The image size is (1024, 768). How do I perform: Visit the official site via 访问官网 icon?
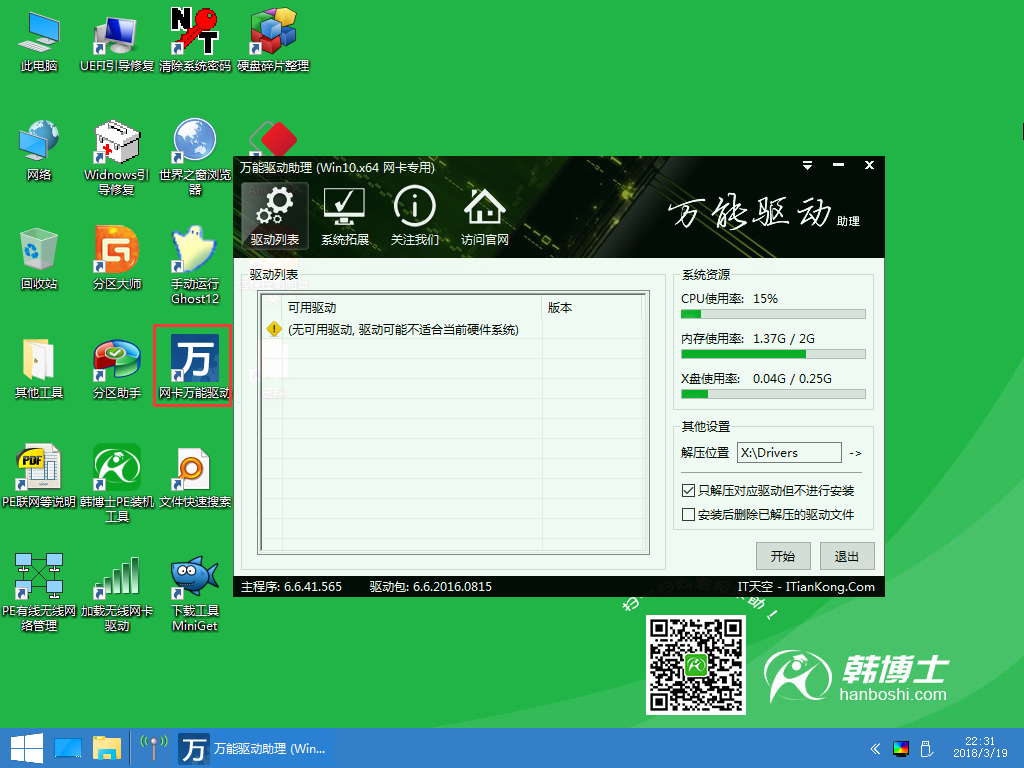click(484, 214)
